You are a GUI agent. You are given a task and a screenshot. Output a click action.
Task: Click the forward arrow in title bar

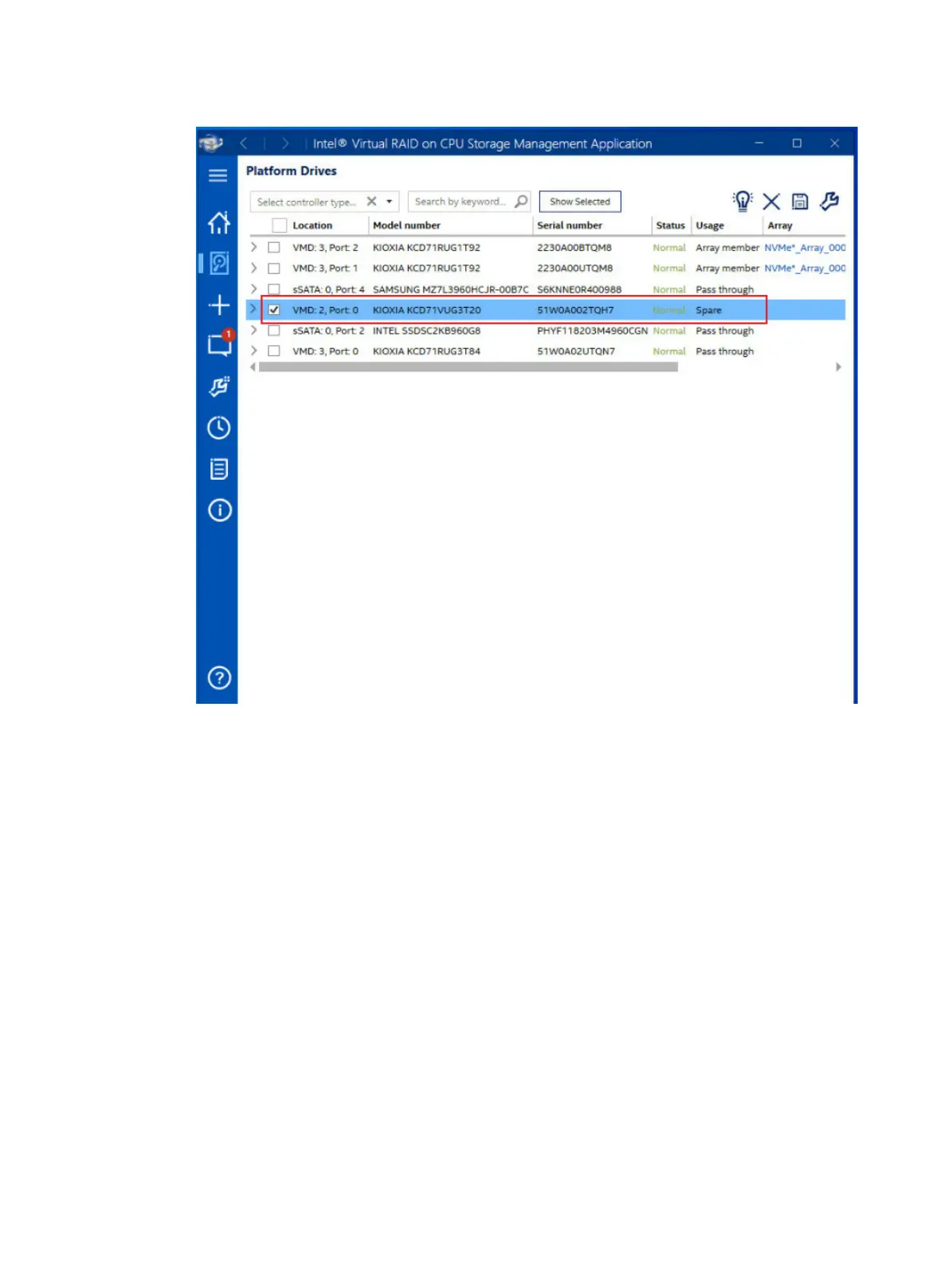coord(285,143)
